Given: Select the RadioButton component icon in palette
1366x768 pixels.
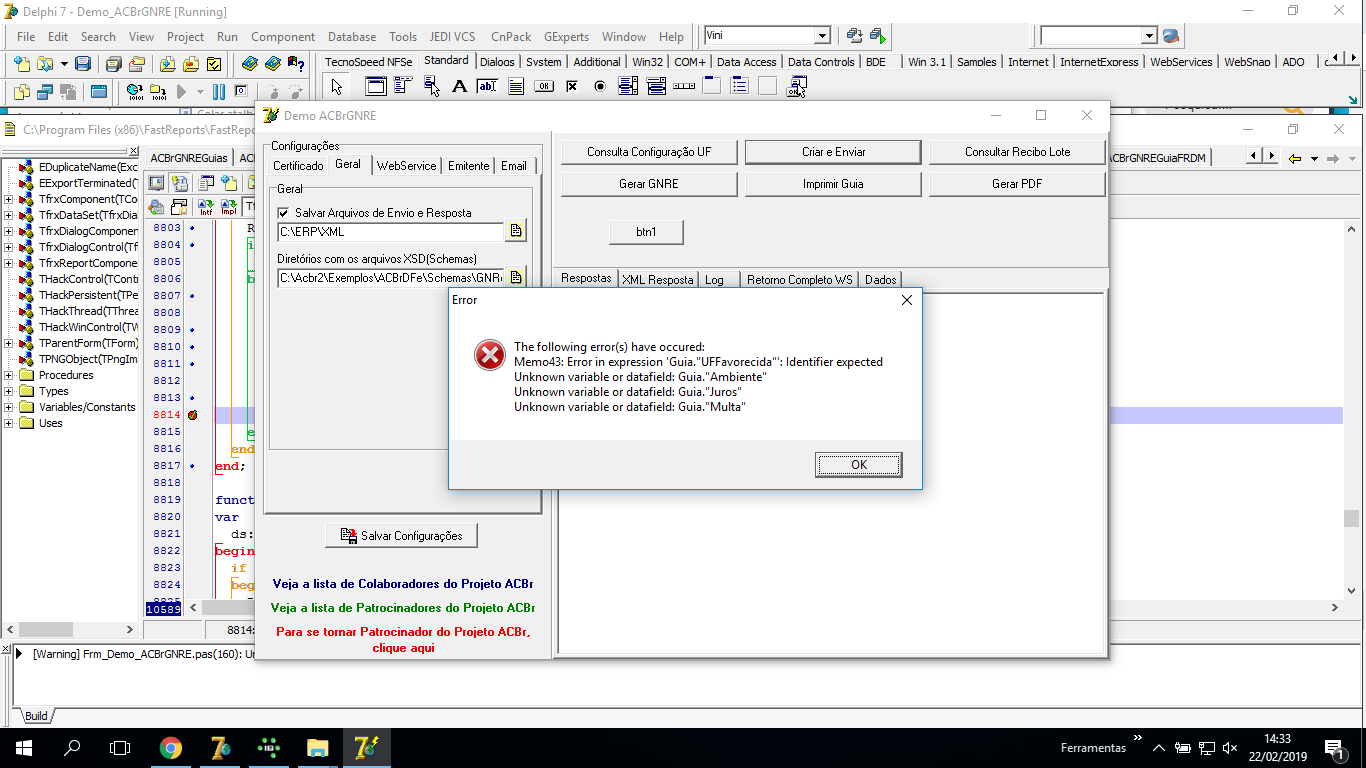Looking at the screenshot, I should pos(600,86).
